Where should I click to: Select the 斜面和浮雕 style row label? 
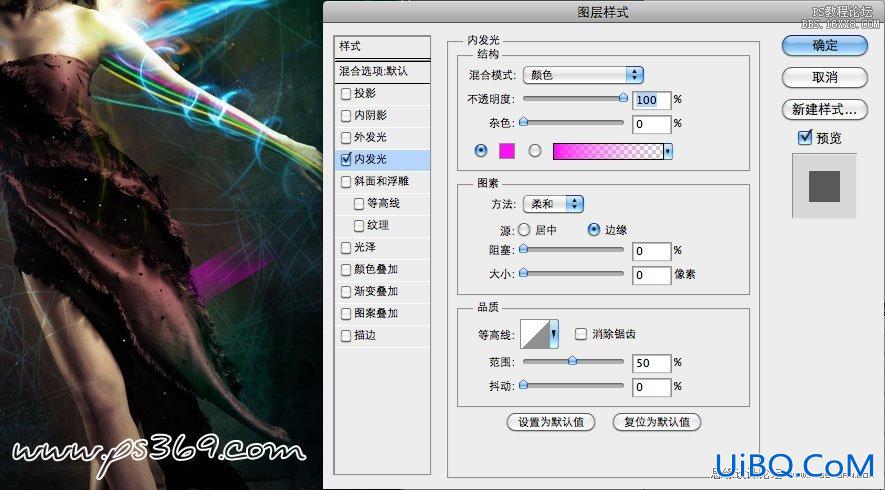382,182
